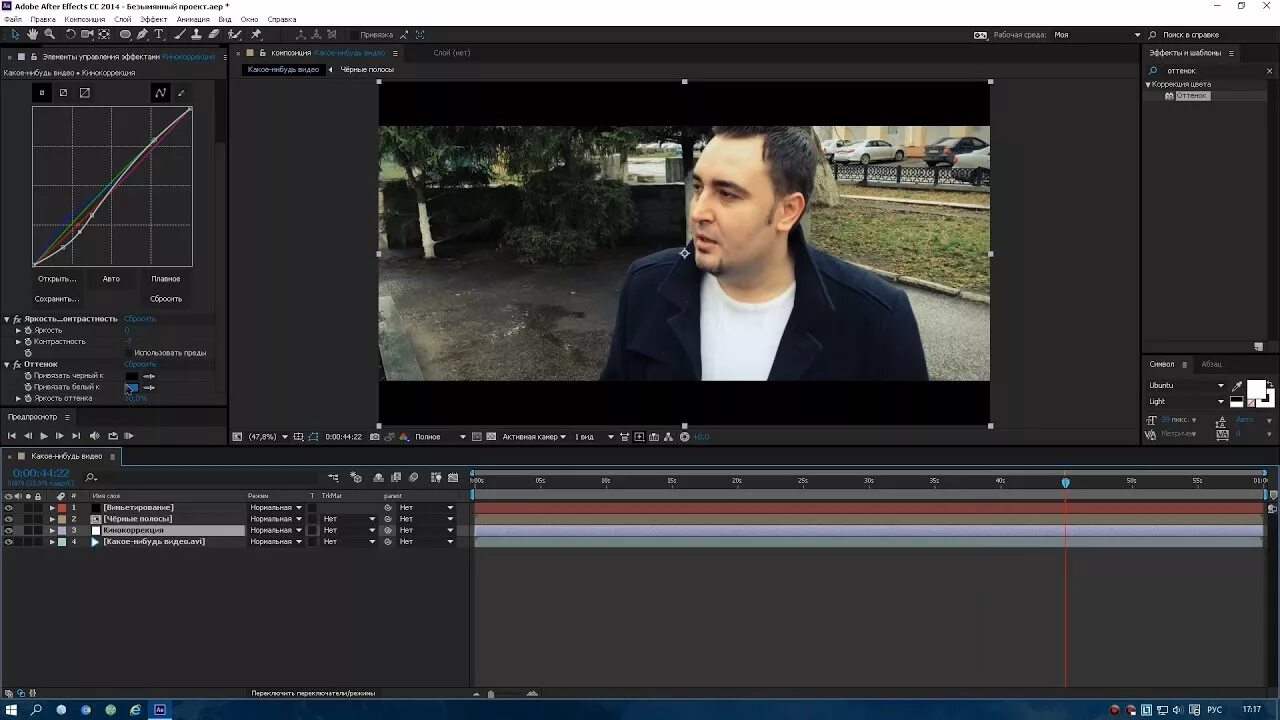Image resolution: width=1280 pixels, height=720 pixels.
Task: Select the Roto Brush tool
Action: [235, 34]
